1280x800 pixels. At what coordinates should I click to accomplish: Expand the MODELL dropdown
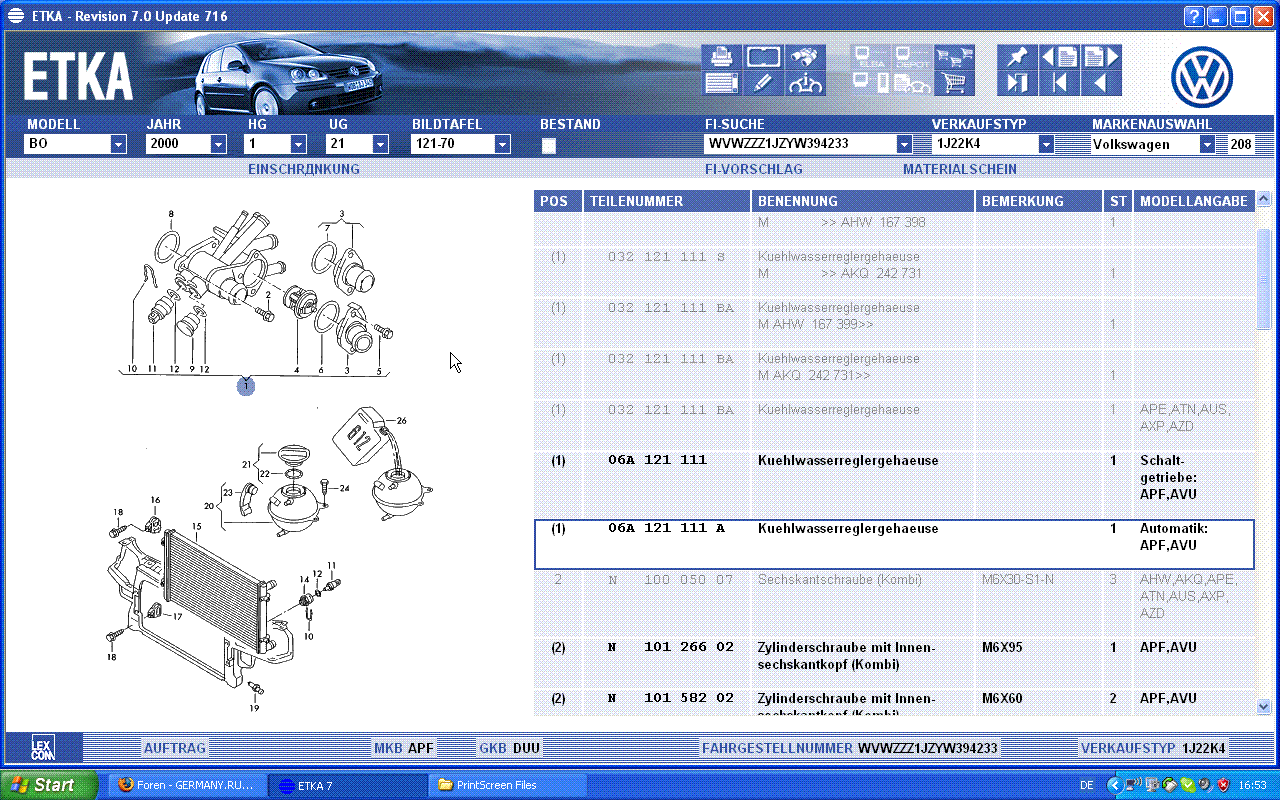coord(118,144)
